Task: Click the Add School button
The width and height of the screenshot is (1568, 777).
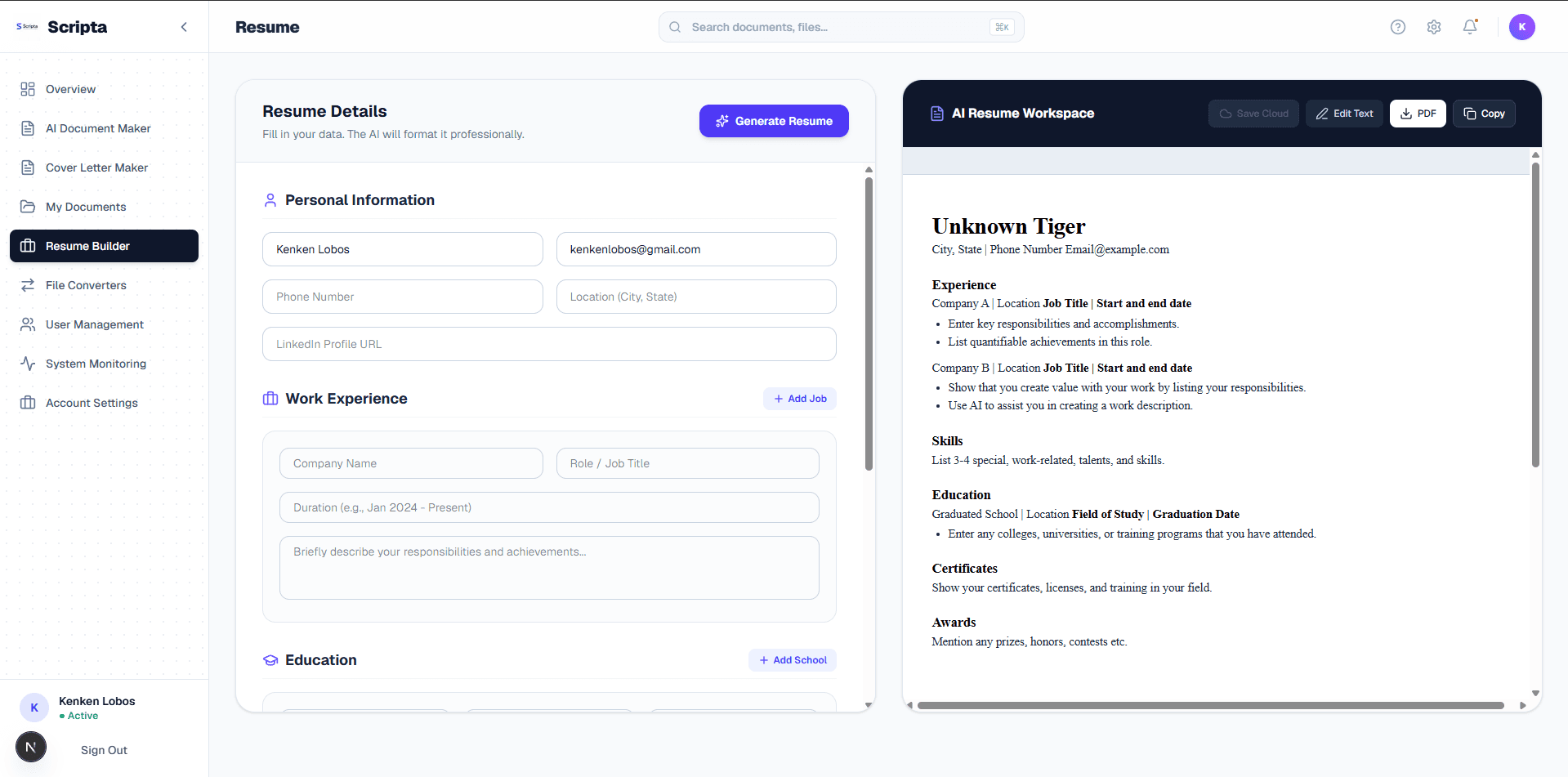Action: (793, 660)
